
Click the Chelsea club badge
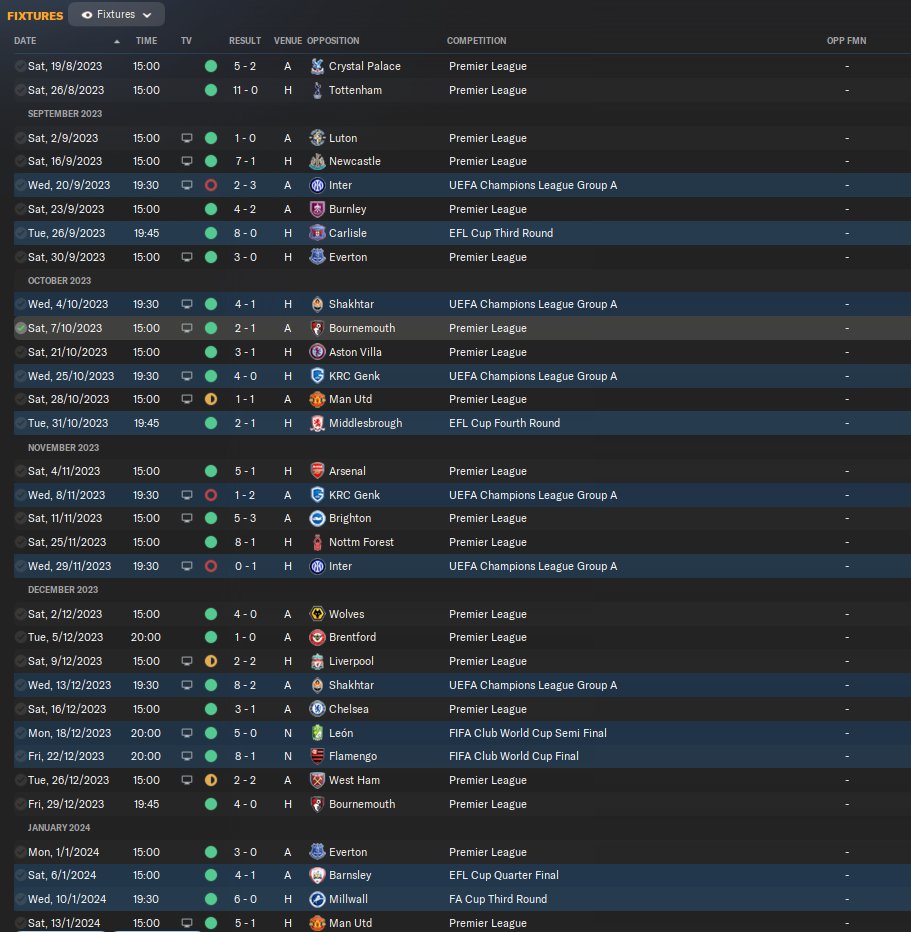[x=317, y=709]
